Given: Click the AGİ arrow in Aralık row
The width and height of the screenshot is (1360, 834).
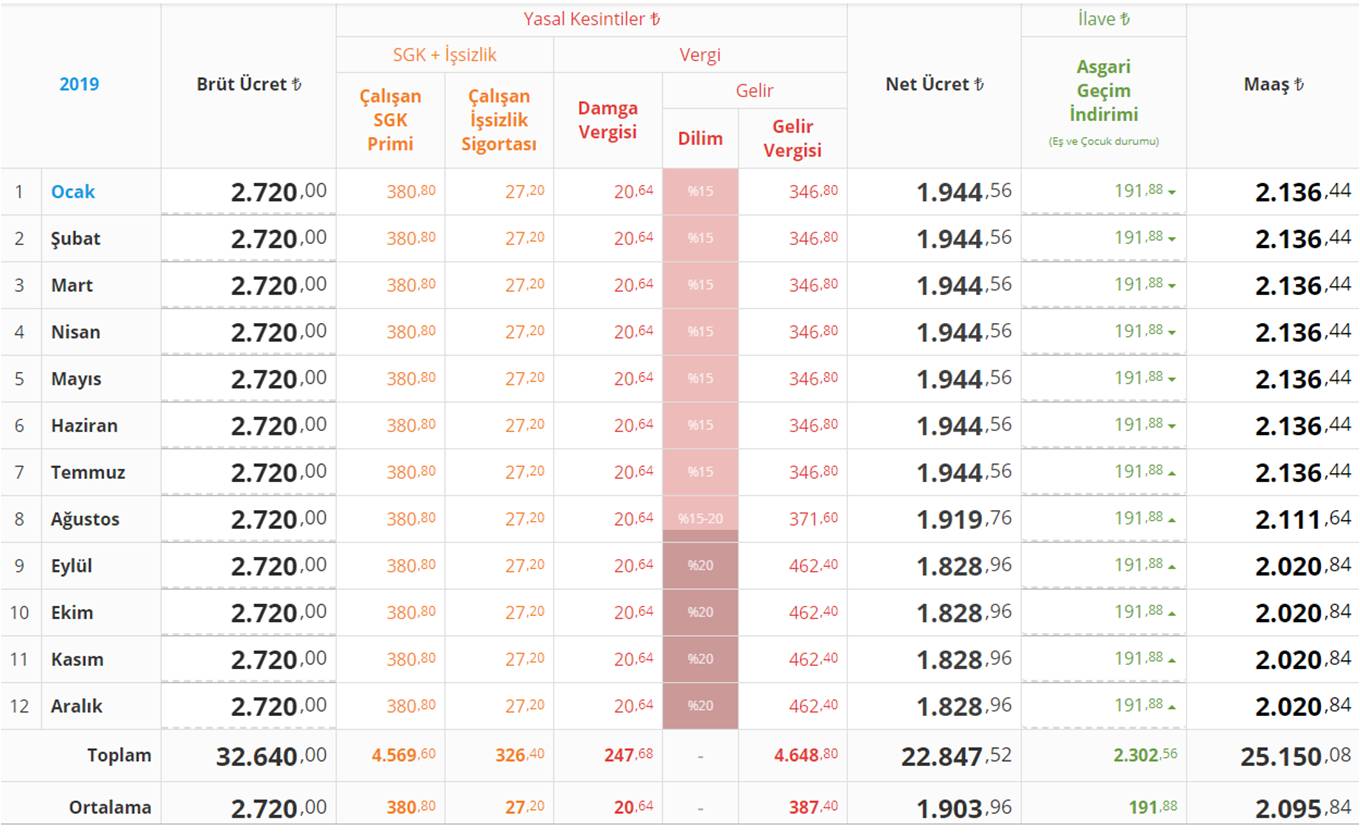Looking at the screenshot, I should [x=1171, y=706].
